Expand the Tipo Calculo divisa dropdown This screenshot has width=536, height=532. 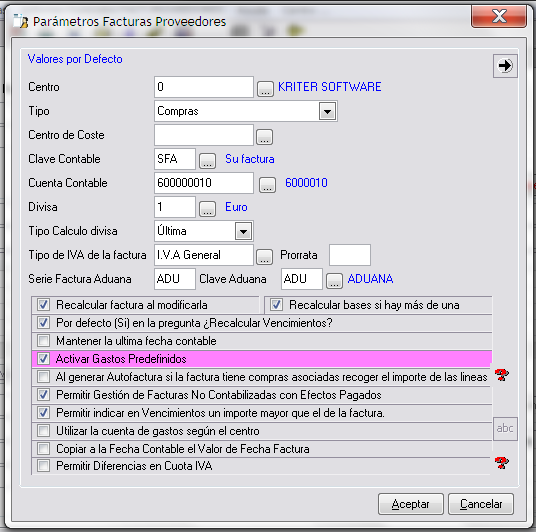[x=243, y=231]
